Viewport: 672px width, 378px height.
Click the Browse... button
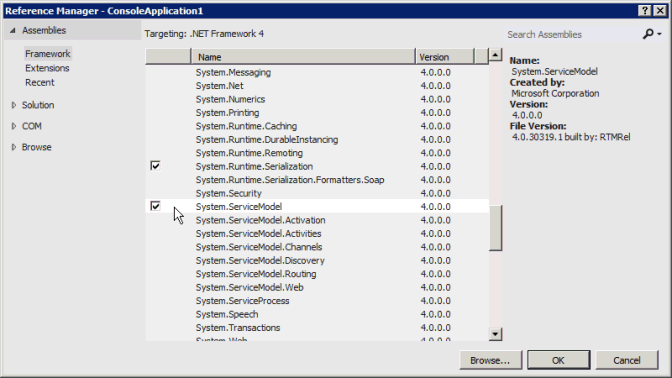(491, 360)
